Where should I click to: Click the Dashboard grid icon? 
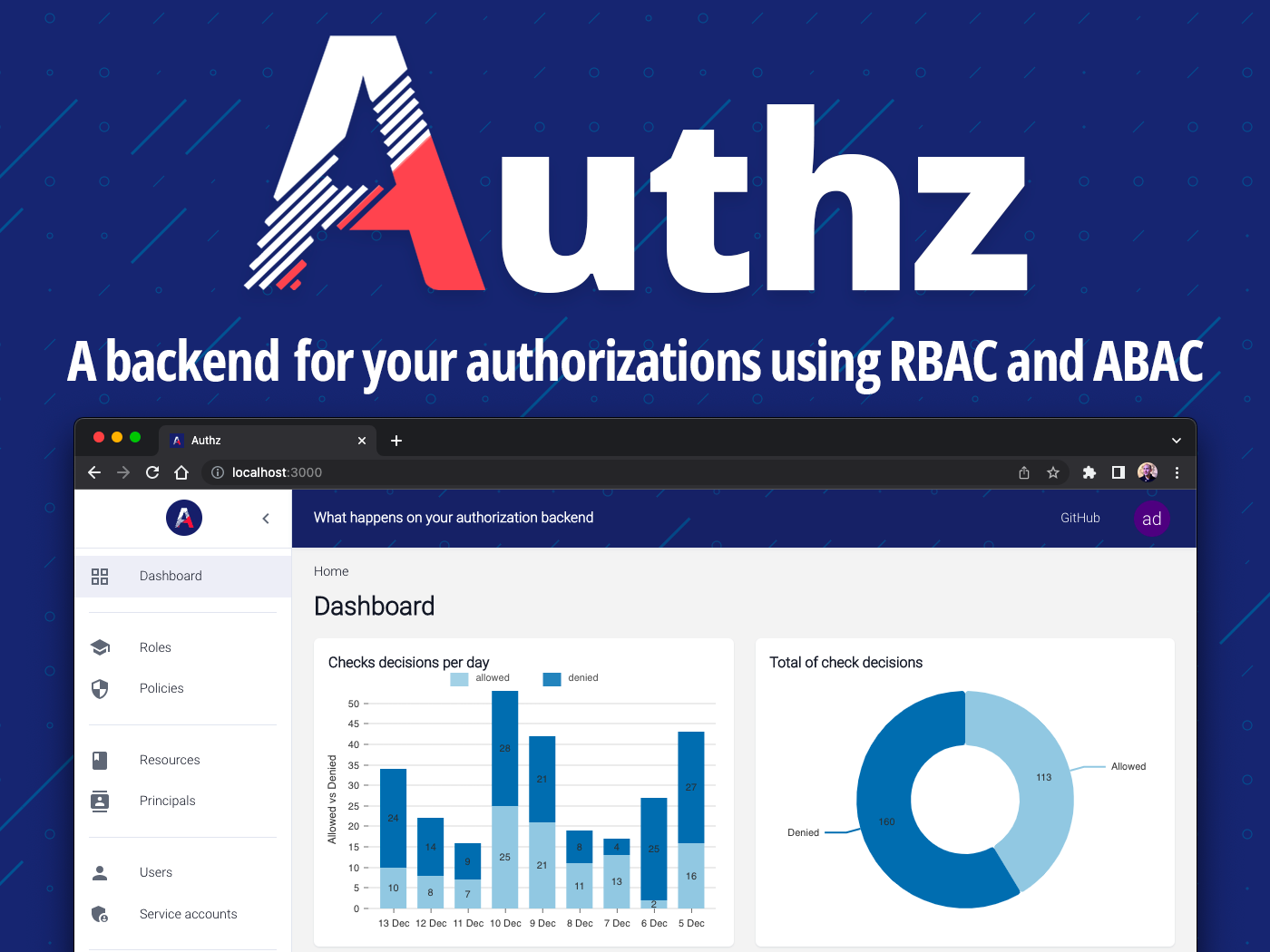click(x=100, y=577)
